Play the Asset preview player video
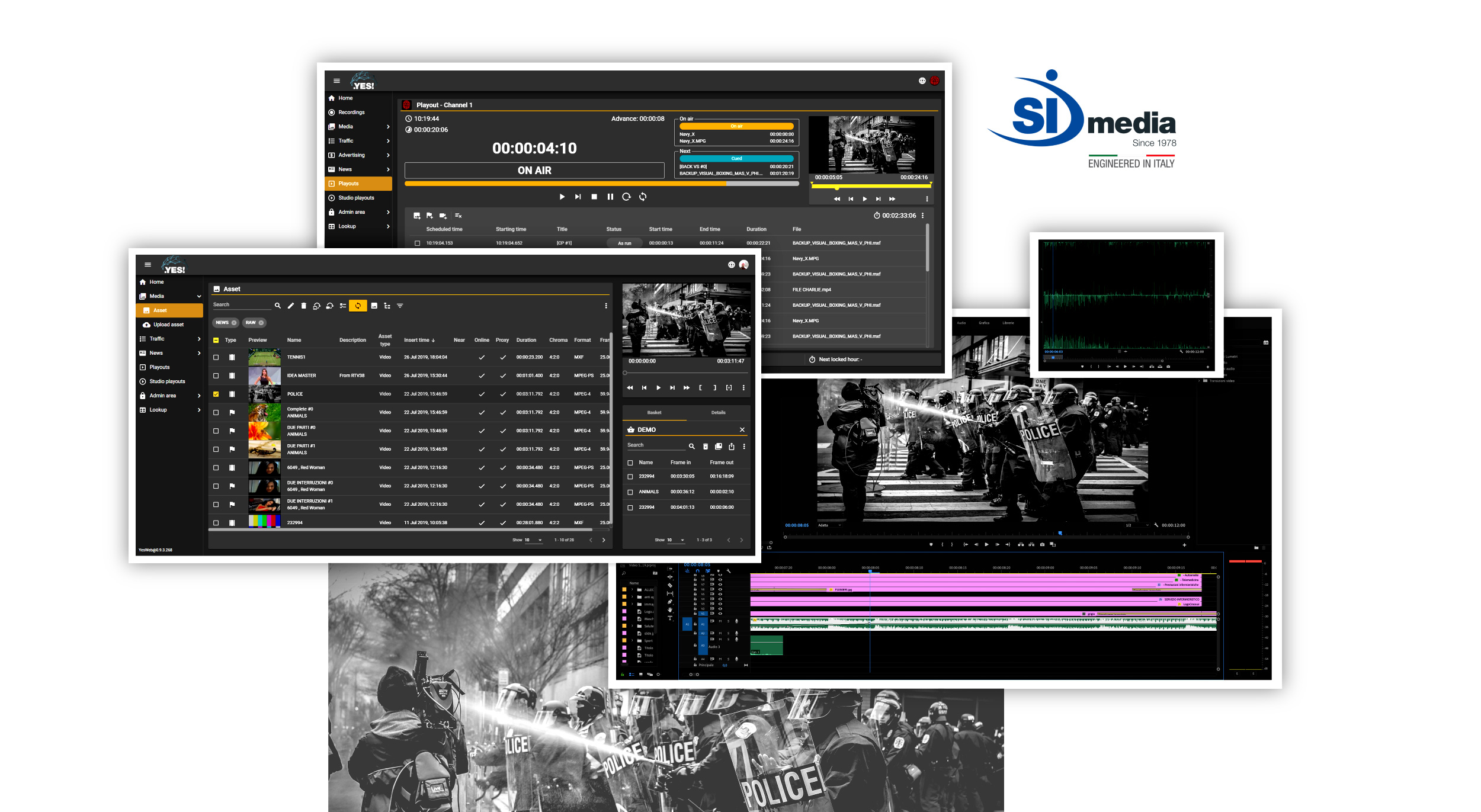Image resolution: width=1481 pixels, height=812 pixels. (658, 387)
